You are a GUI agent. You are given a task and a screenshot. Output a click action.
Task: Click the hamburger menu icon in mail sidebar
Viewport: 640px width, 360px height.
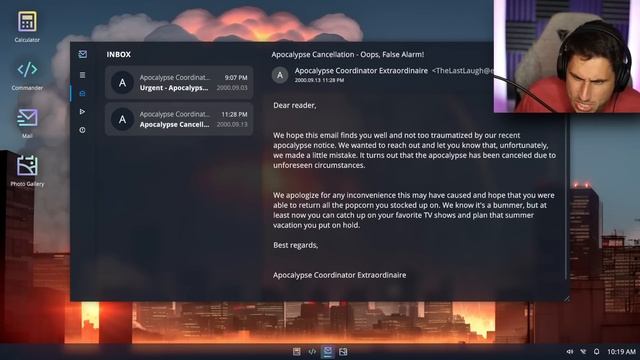coord(82,75)
